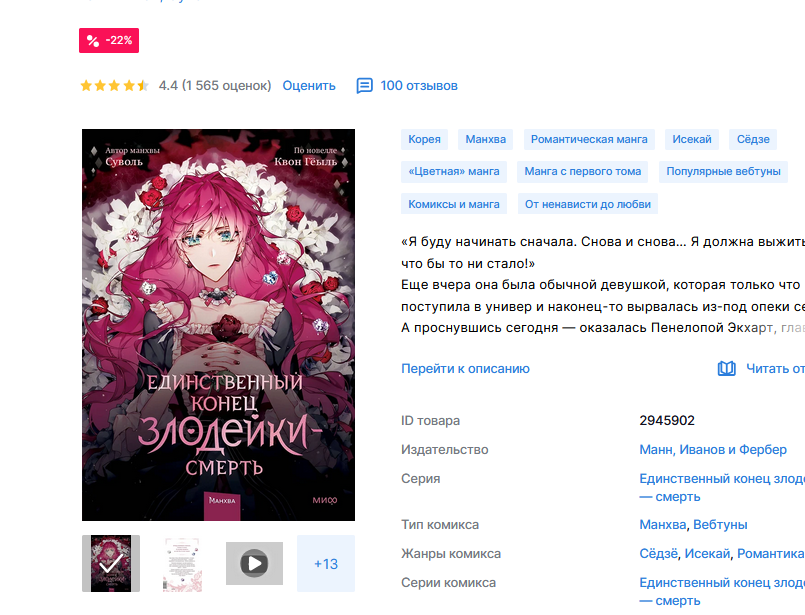Click the reviews speech bubble icon
Viewport: 805px width, 615px height.
pyautogui.click(x=365, y=86)
